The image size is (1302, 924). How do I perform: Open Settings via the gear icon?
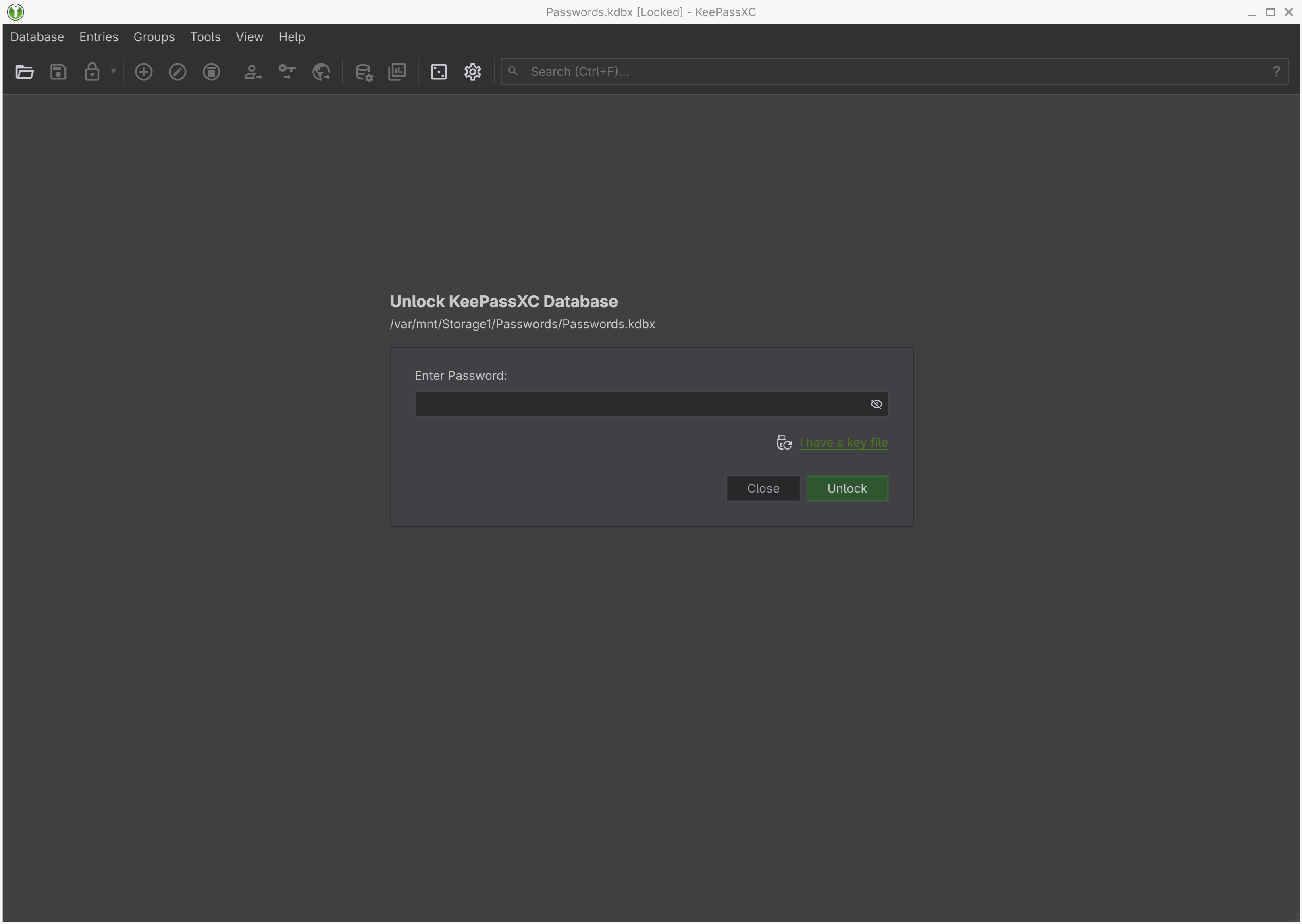tap(472, 72)
